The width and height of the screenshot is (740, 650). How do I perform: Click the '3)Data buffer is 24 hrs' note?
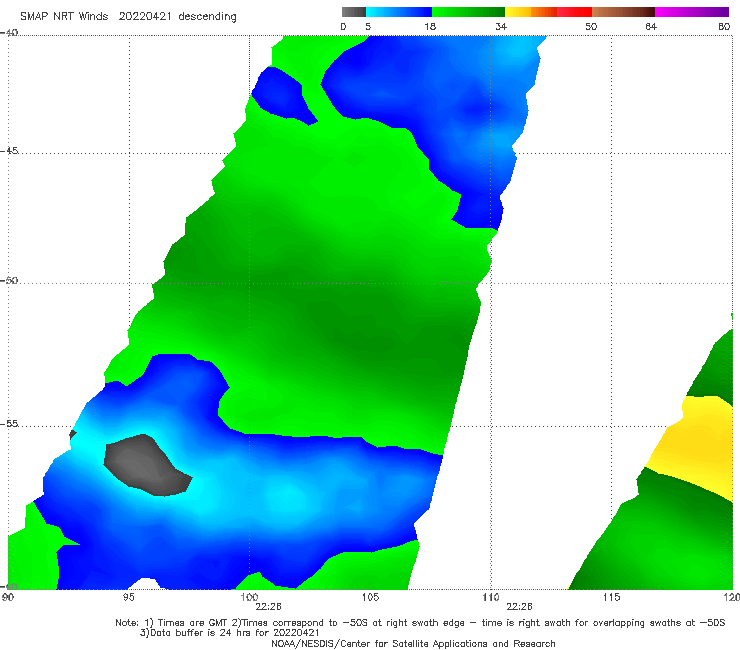(230, 633)
